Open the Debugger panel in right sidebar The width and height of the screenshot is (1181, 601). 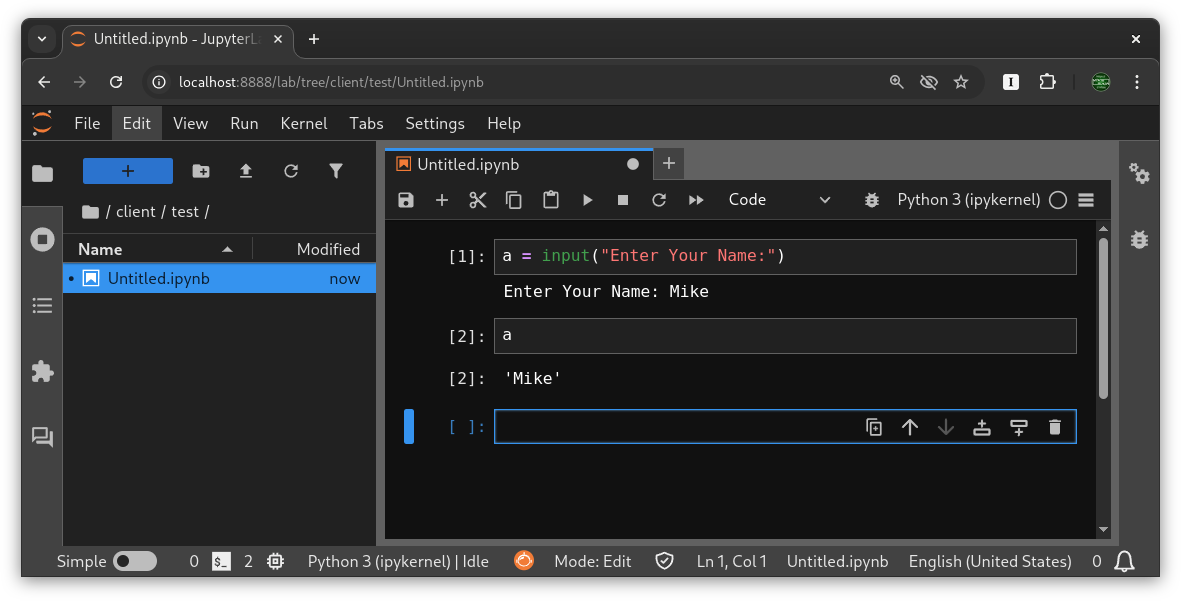[x=1139, y=239]
